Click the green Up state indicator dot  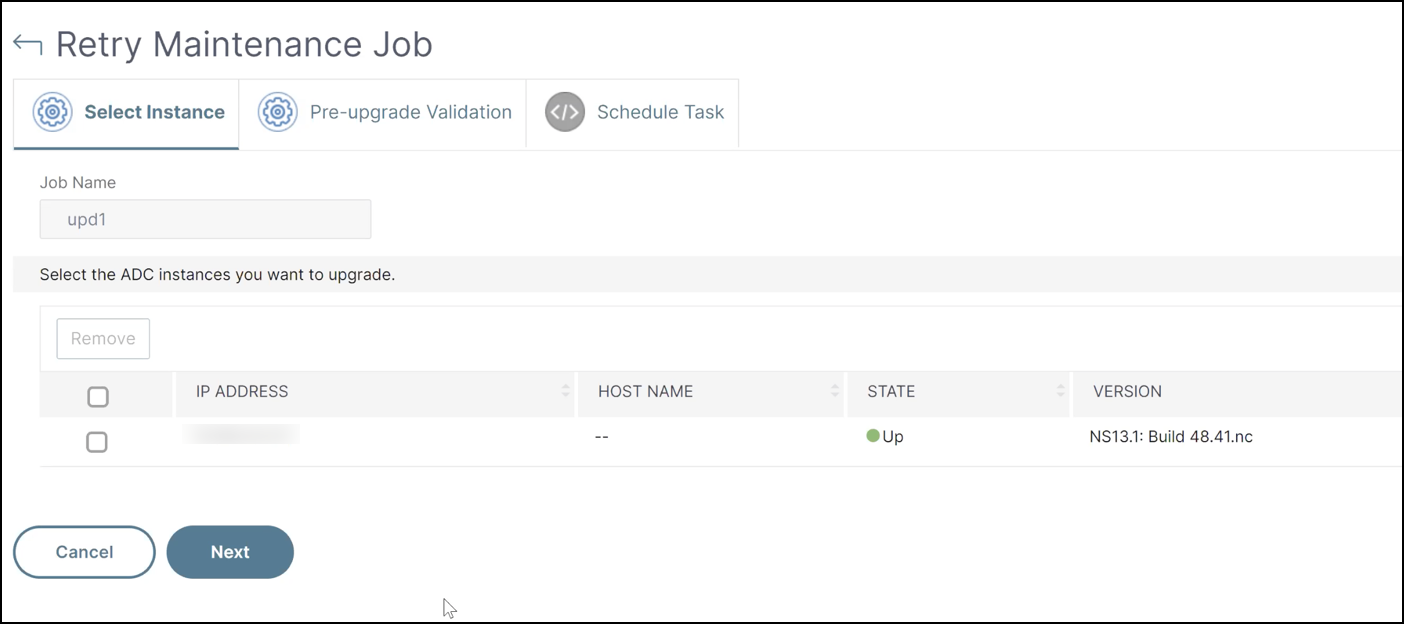click(x=873, y=436)
